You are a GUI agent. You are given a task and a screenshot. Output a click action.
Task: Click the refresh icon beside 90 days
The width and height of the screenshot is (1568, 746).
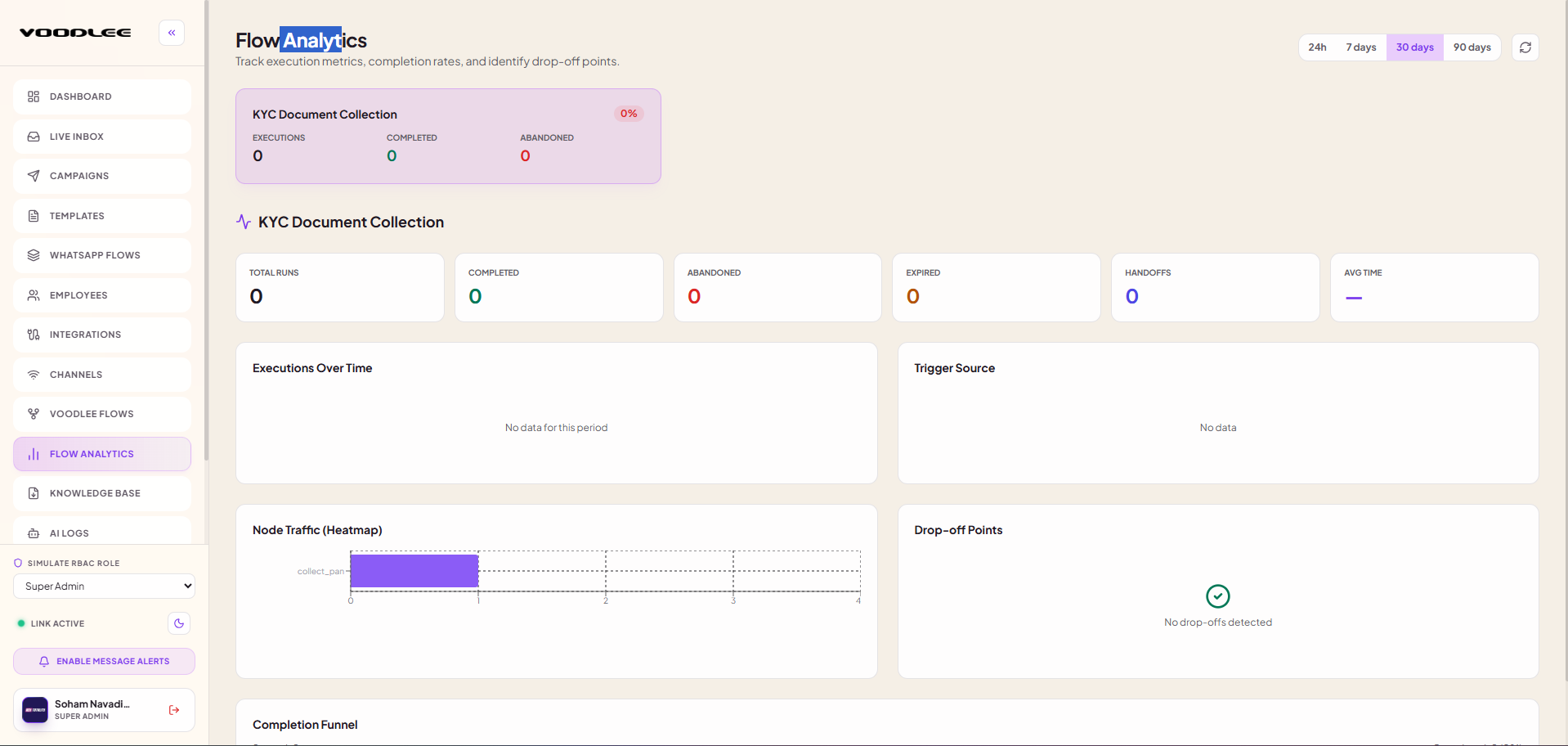(1525, 47)
